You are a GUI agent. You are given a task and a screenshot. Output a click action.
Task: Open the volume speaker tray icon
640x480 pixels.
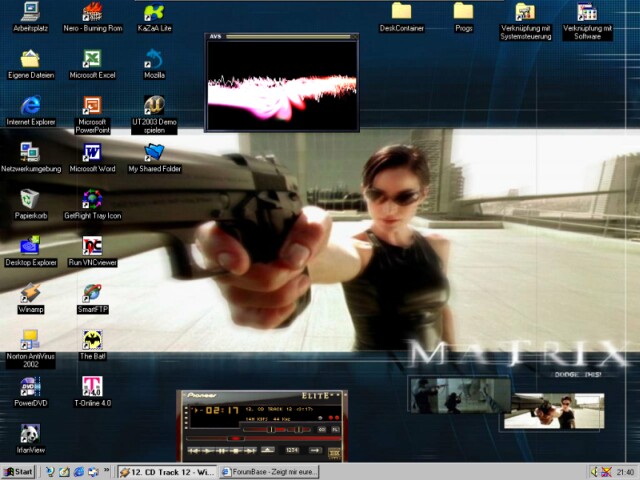click(x=594, y=472)
